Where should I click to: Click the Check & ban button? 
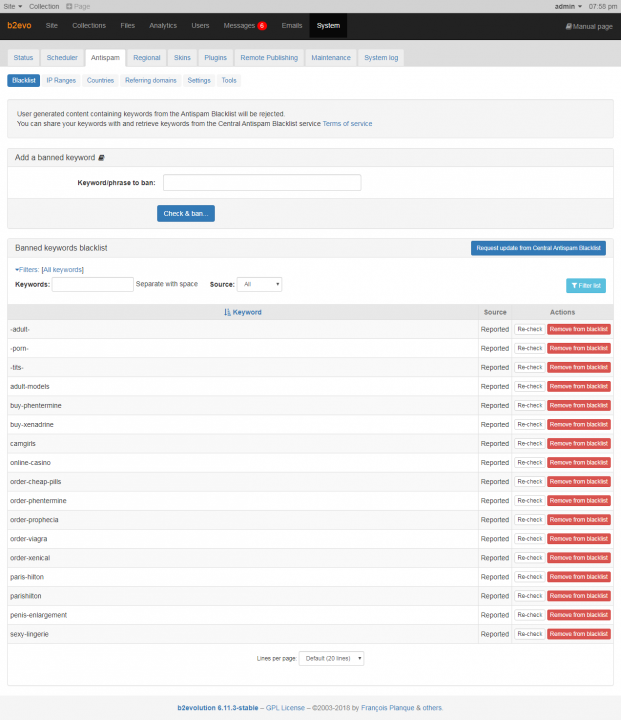pyautogui.click(x=186, y=214)
